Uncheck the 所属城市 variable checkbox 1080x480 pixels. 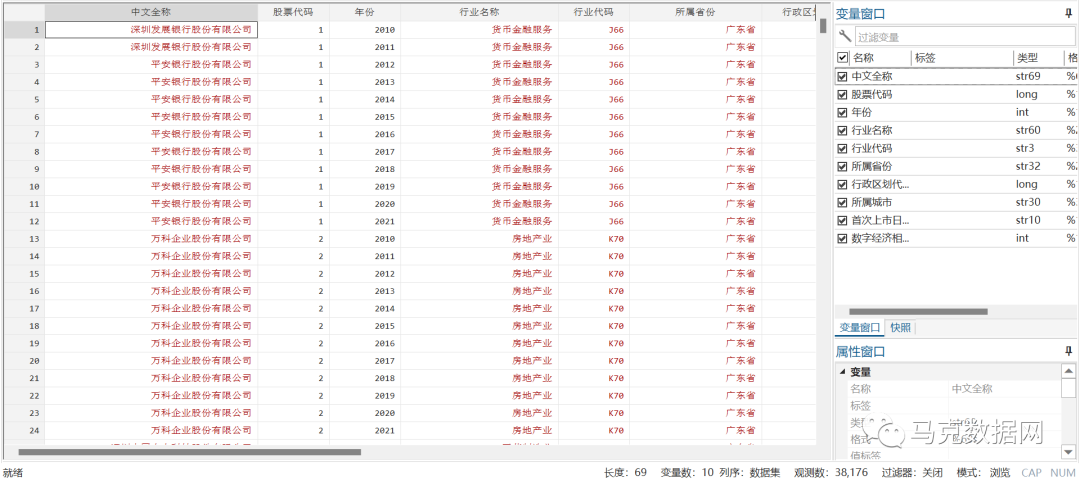[x=842, y=202]
